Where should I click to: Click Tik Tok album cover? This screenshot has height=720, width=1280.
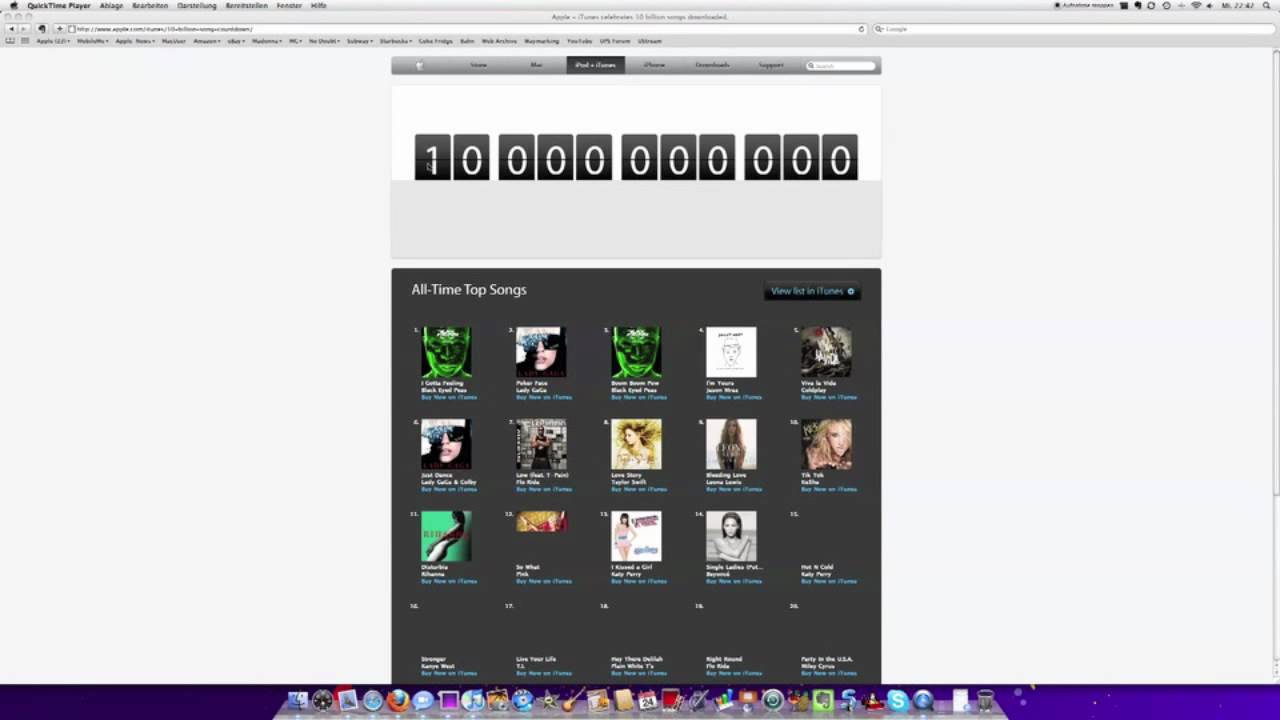pos(826,444)
